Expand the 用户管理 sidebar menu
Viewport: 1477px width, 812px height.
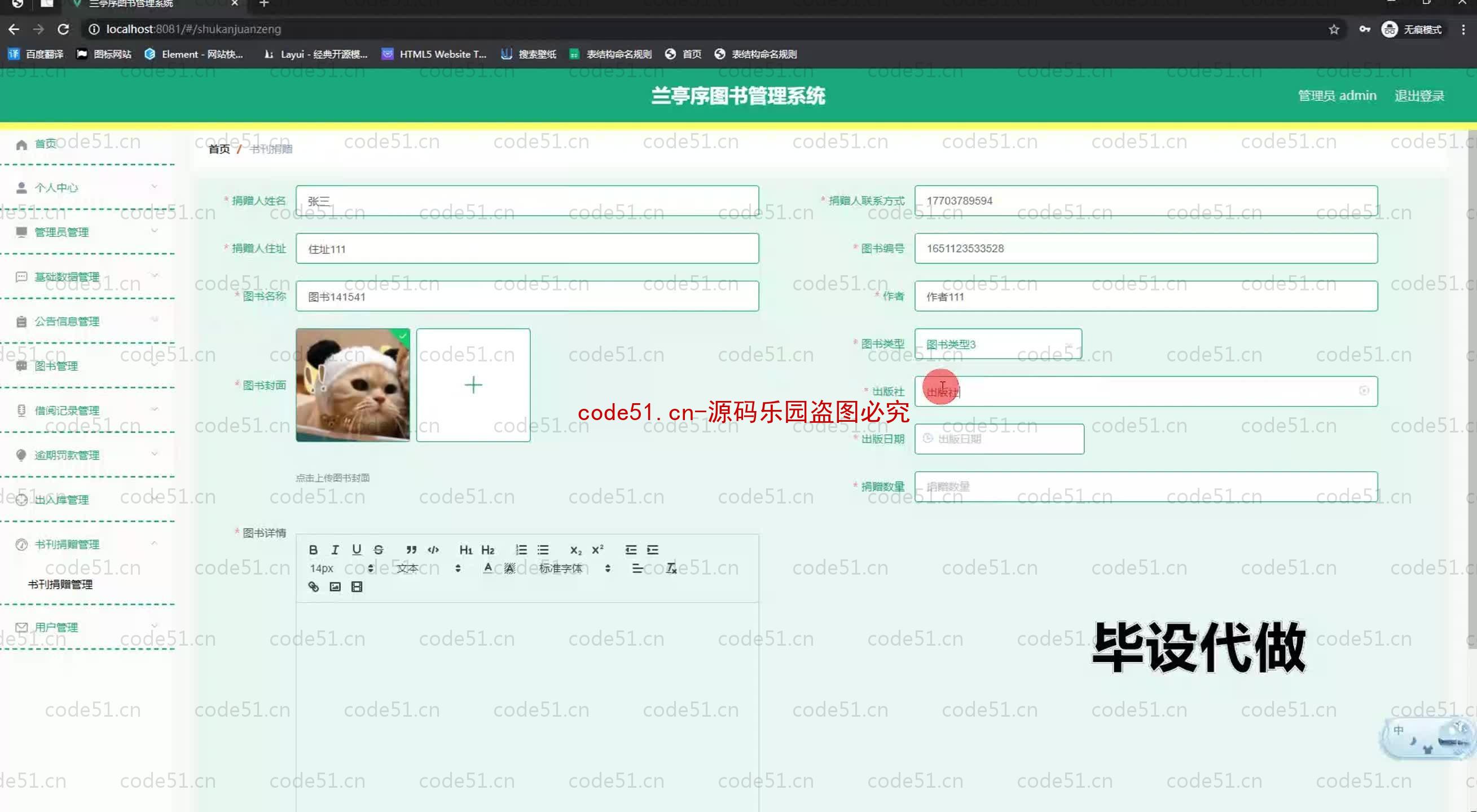(87, 628)
